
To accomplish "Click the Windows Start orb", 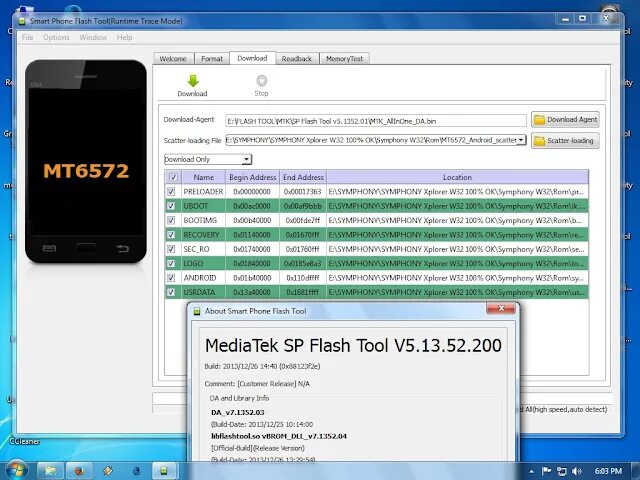I will pyautogui.click(x=16, y=470).
